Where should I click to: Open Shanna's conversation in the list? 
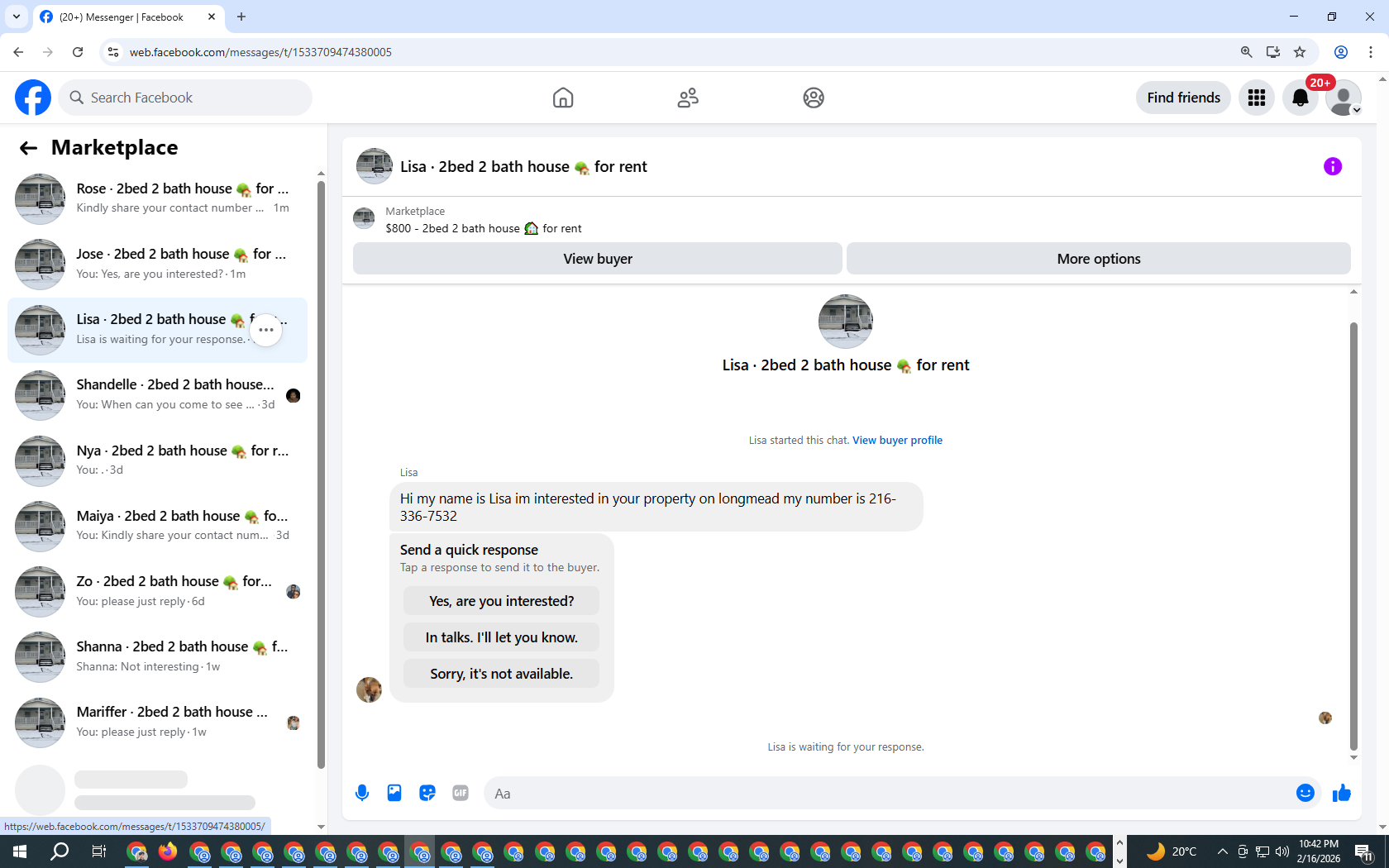tap(157, 656)
